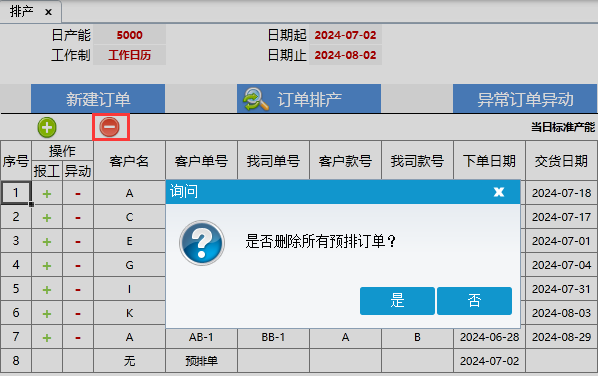Screen dimensions: 598x376
Task: Edit the 日产能 value 5000
Action: pos(130,35)
